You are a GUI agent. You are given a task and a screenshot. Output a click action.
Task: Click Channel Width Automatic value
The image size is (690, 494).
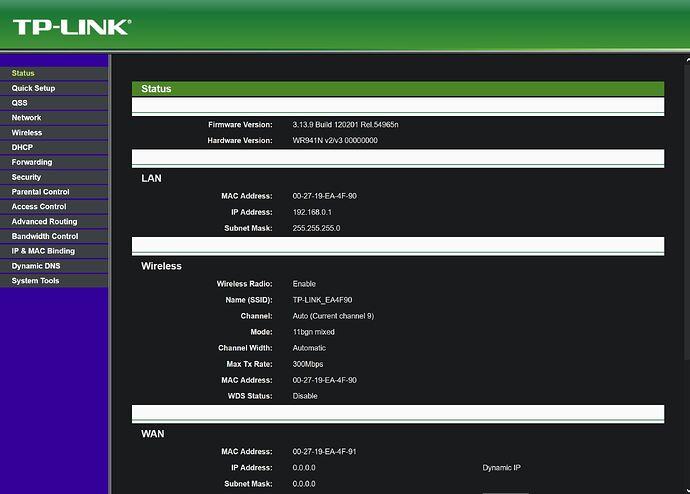[x=309, y=348]
